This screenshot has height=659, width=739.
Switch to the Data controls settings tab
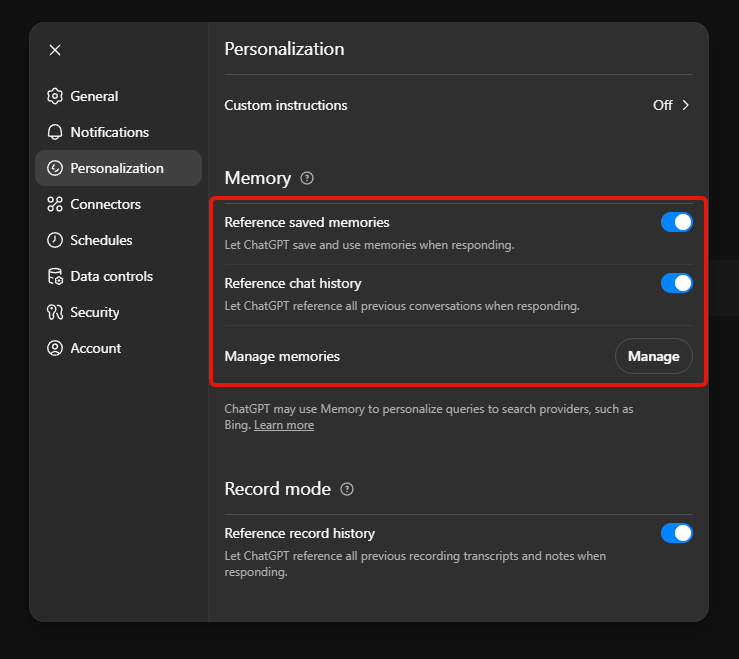(111, 276)
